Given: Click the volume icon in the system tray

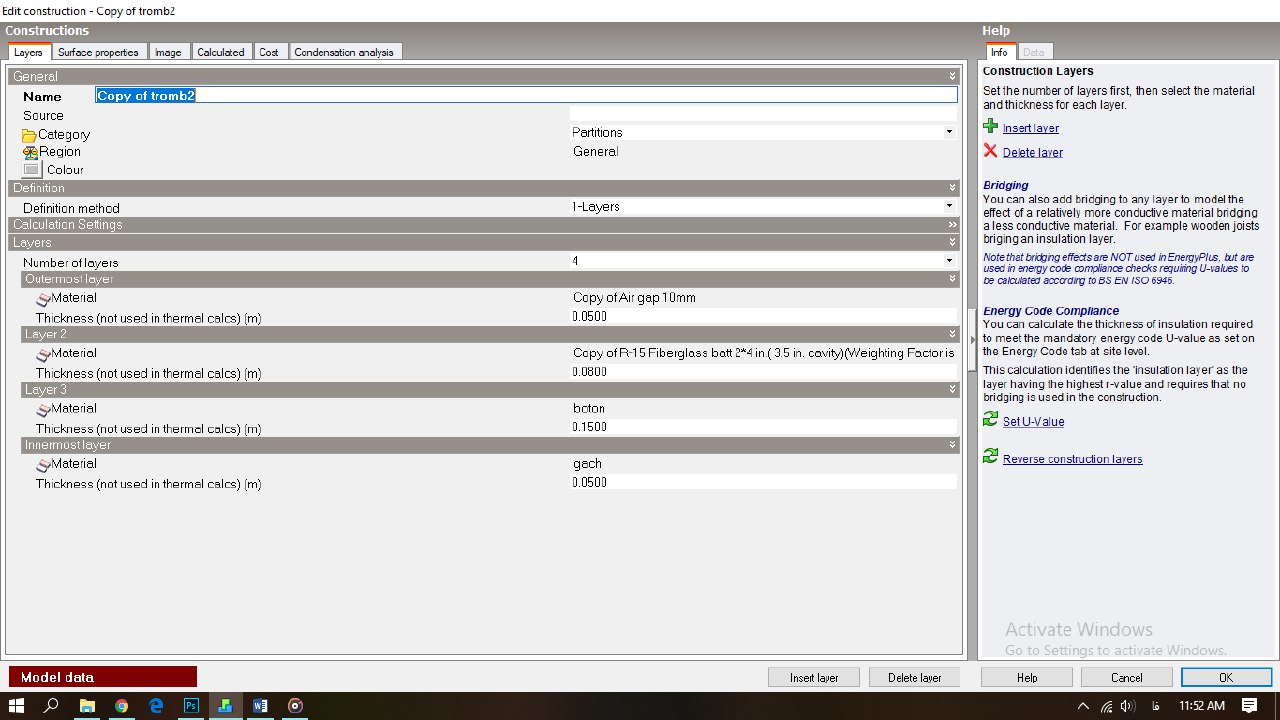Looking at the screenshot, I should coord(1128,705).
